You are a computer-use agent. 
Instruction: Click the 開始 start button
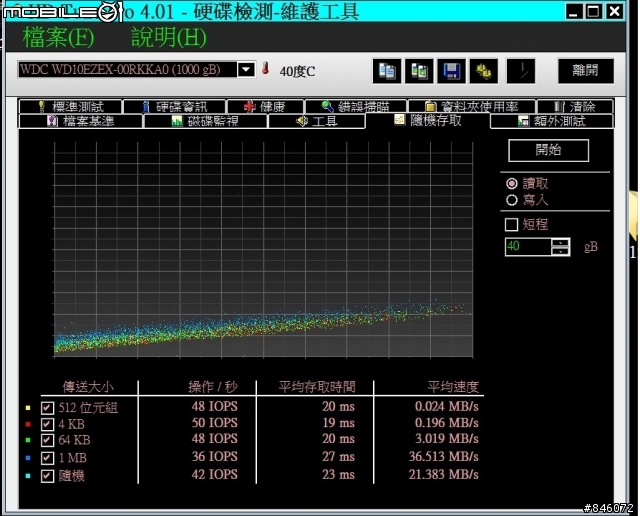pos(548,150)
